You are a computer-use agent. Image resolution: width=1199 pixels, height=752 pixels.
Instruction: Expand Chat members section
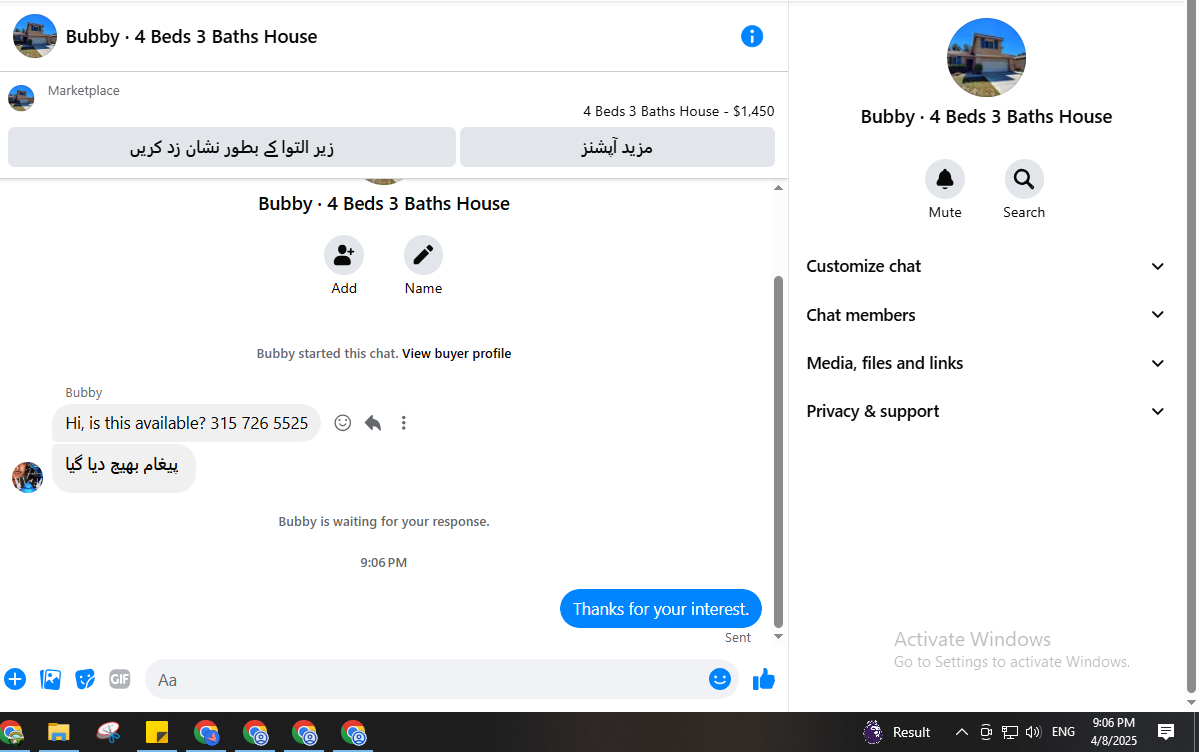tap(986, 315)
